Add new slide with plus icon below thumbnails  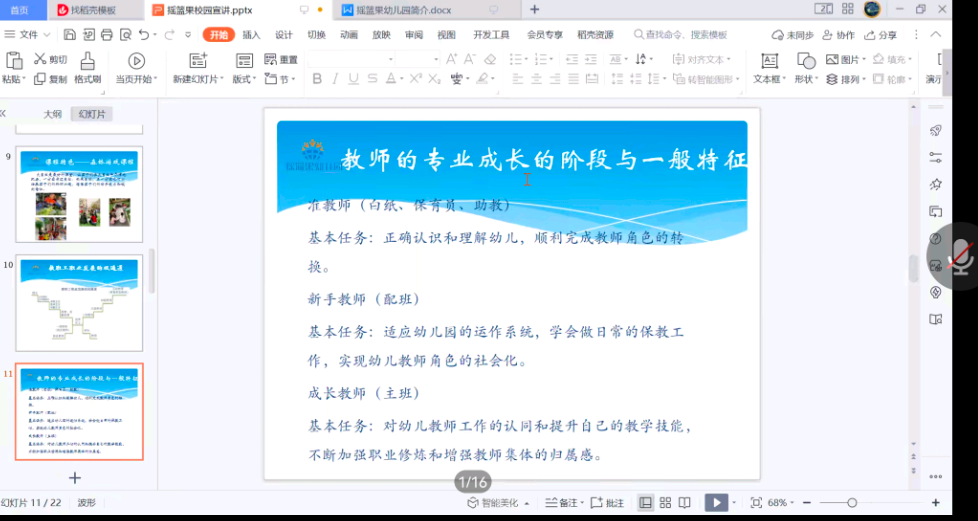tap(74, 478)
